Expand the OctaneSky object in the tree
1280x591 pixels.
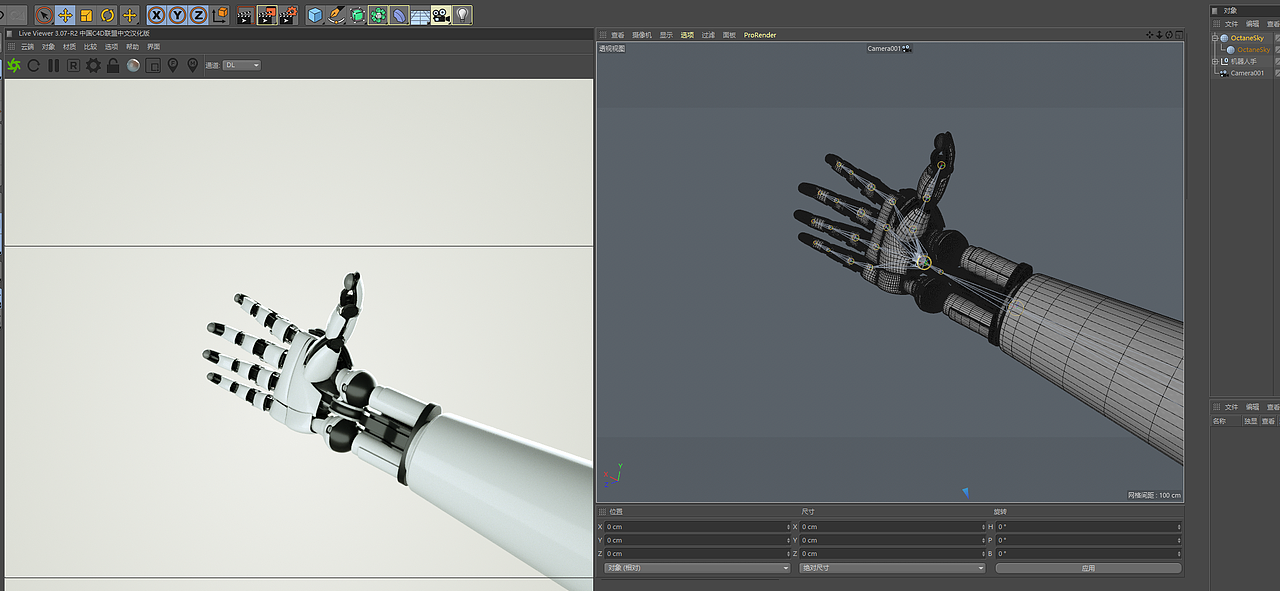pyautogui.click(x=1216, y=37)
